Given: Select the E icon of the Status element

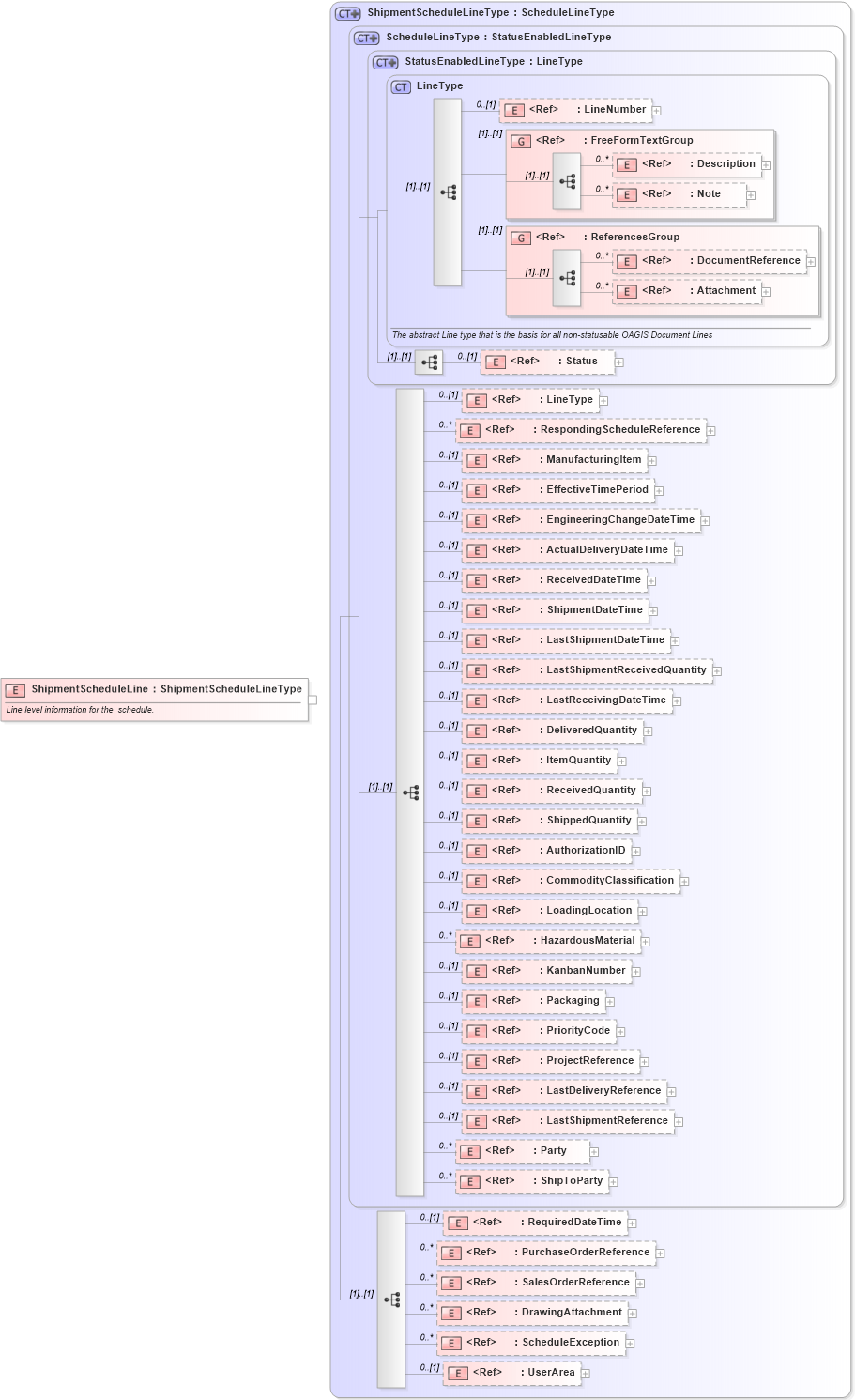Looking at the screenshot, I should coord(496,362).
